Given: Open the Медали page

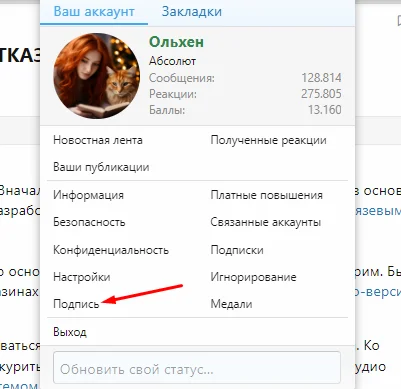Looking at the screenshot, I should [231, 304].
